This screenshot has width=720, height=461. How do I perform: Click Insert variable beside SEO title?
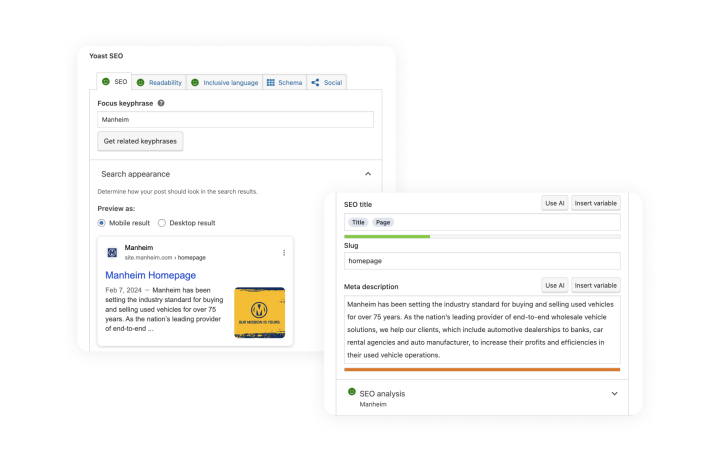[x=596, y=203]
